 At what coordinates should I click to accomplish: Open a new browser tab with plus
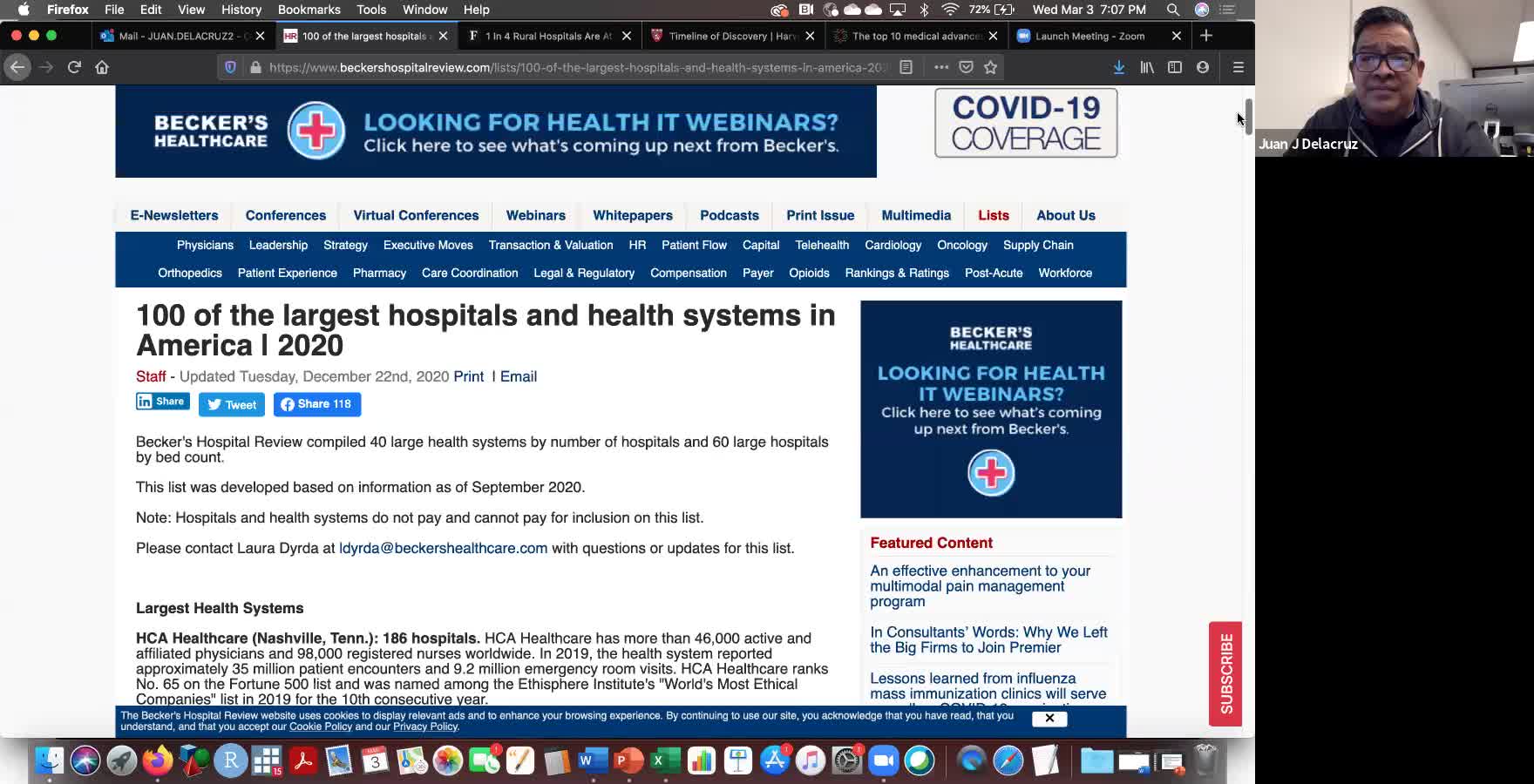1206,36
